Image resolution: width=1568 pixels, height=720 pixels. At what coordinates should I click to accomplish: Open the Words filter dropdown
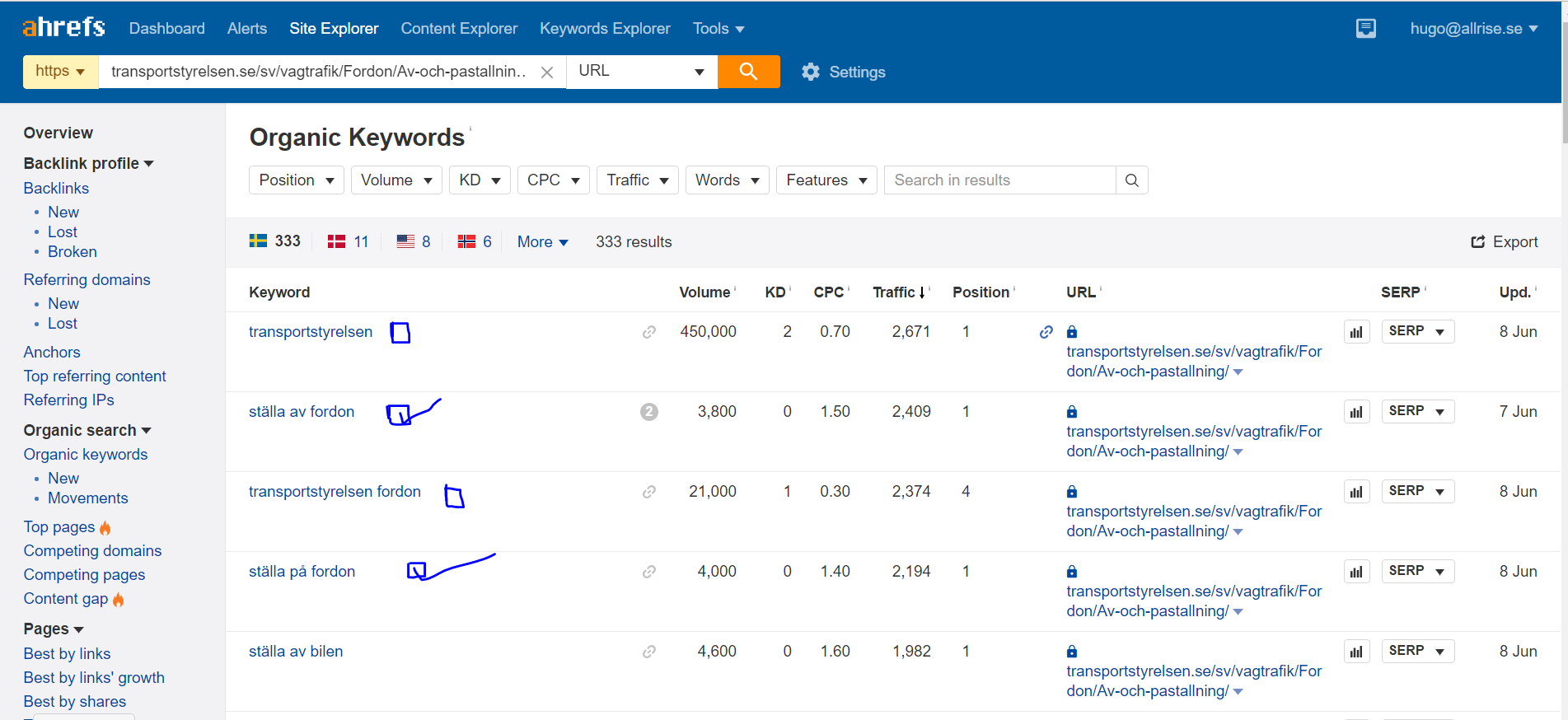tap(728, 180)
